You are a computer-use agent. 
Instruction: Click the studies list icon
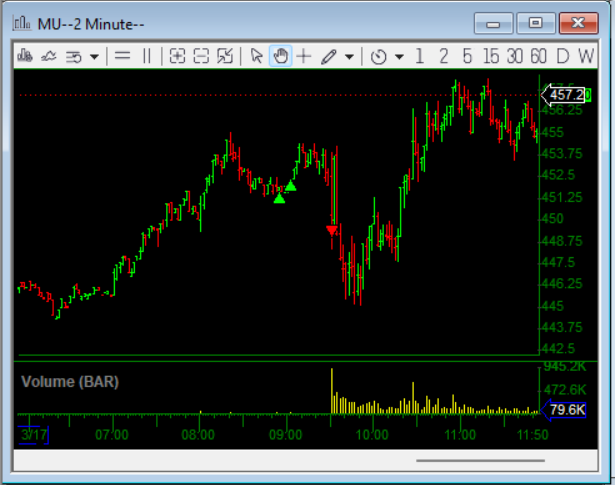73,57
